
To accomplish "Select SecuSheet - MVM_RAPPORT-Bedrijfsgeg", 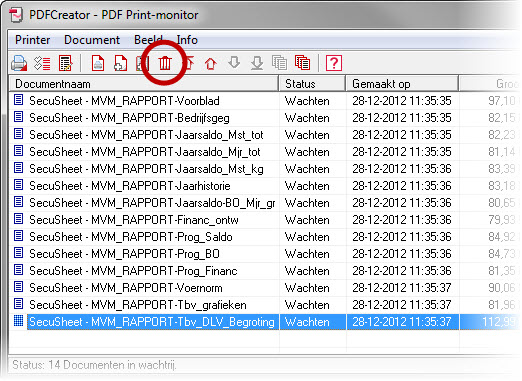I will [x=129, y=118].
